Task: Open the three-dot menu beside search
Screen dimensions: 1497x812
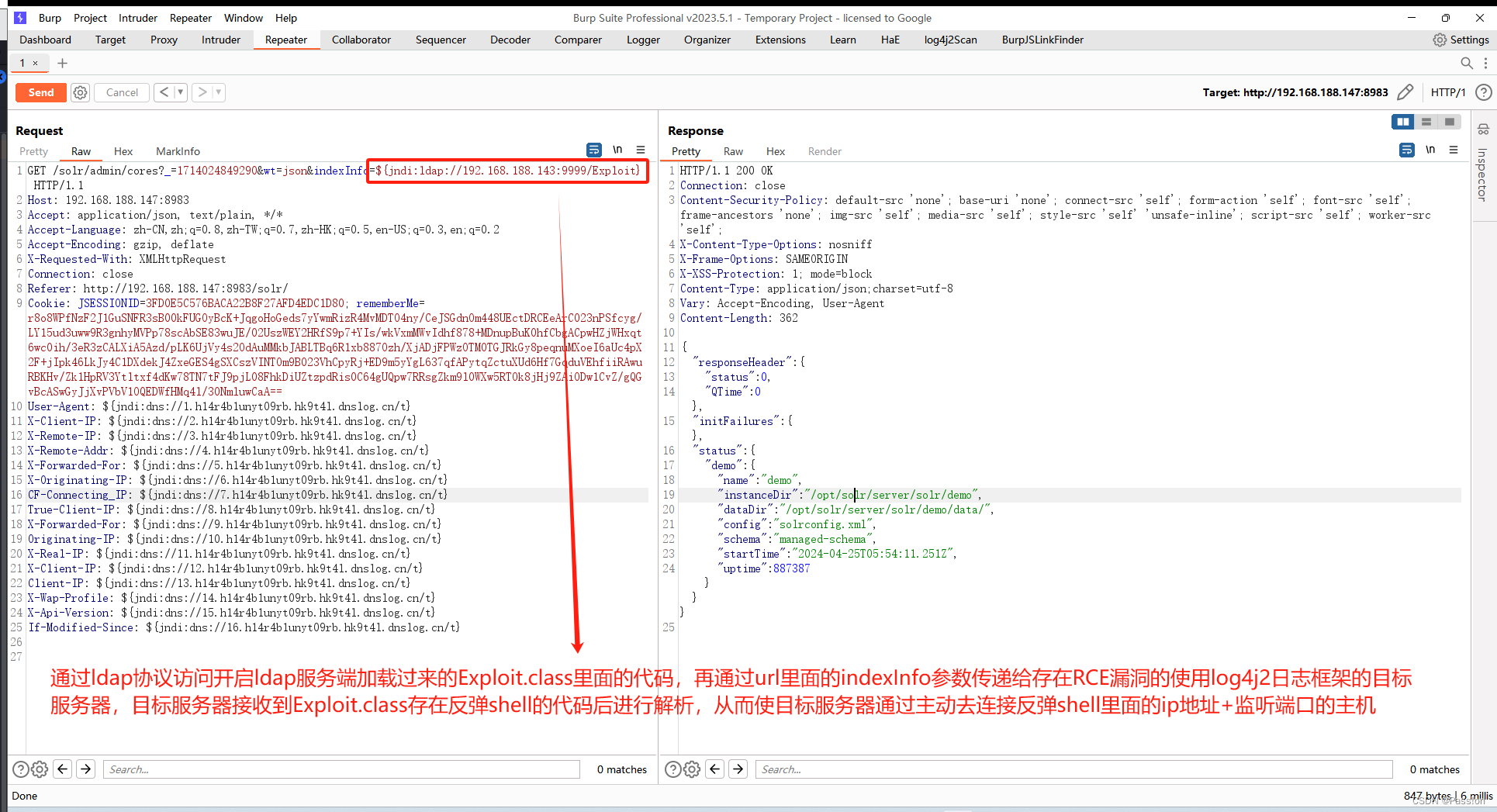Action: click(1485, 63)
